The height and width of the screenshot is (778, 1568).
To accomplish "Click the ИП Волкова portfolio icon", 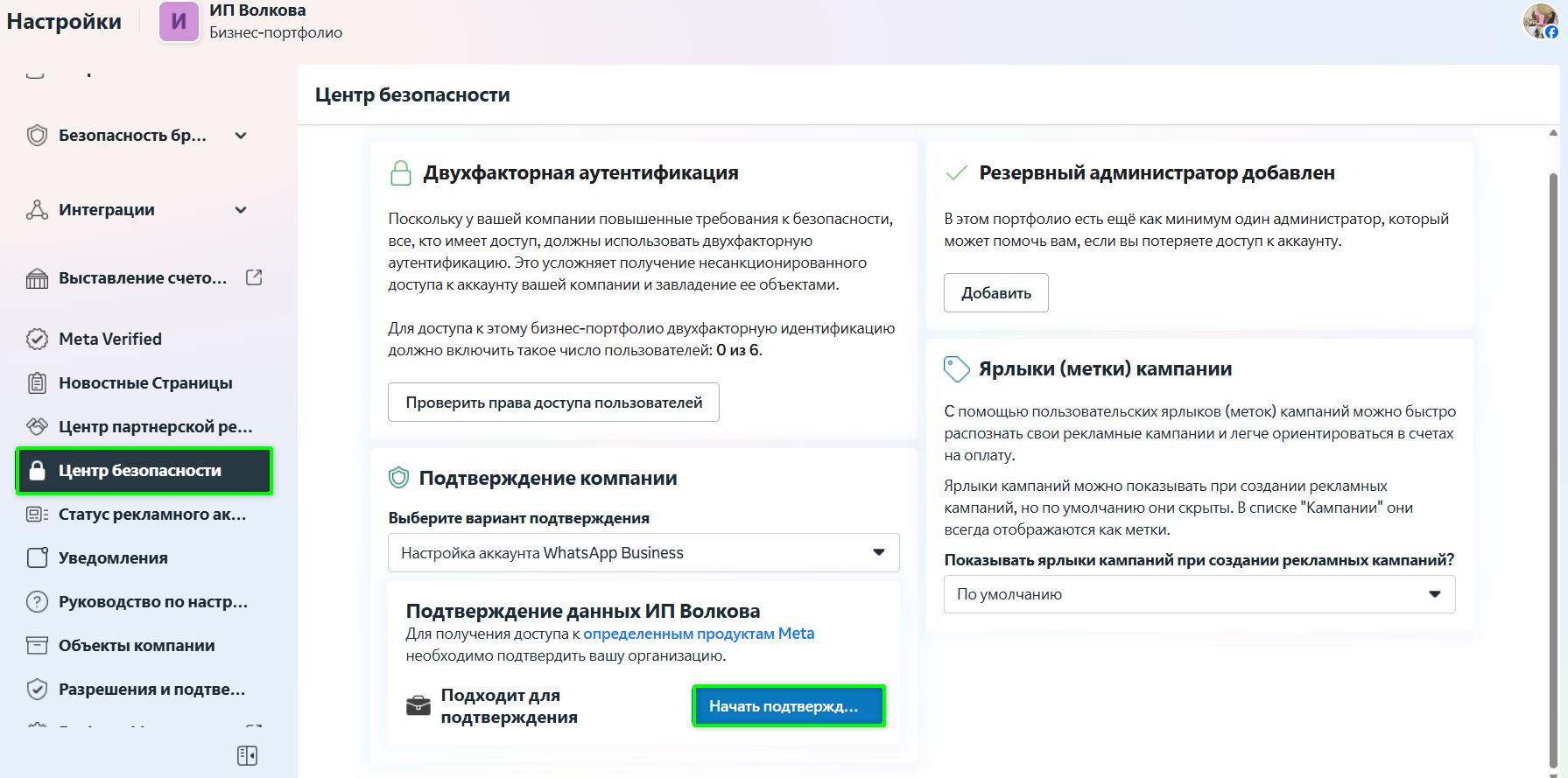I will pyautogui.click(x=179, y=21).
